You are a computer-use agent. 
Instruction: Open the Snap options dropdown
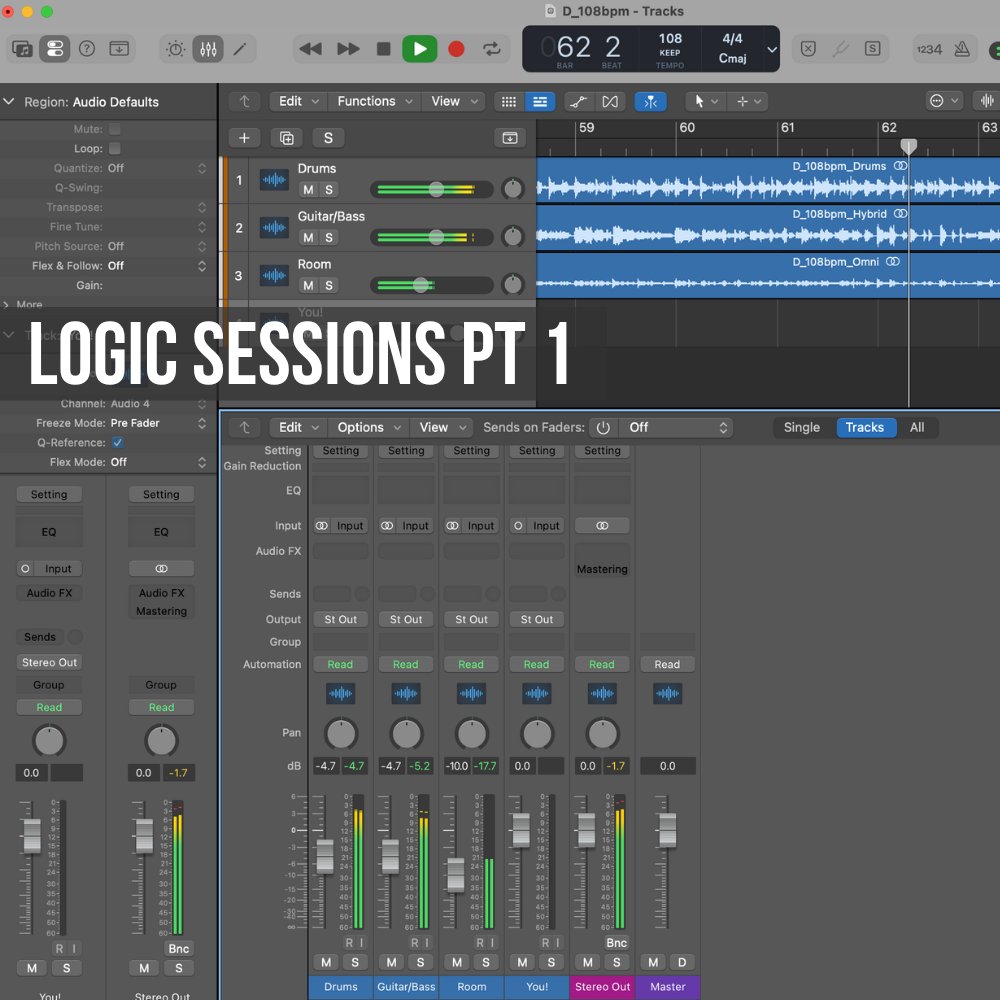click(943, 101)
